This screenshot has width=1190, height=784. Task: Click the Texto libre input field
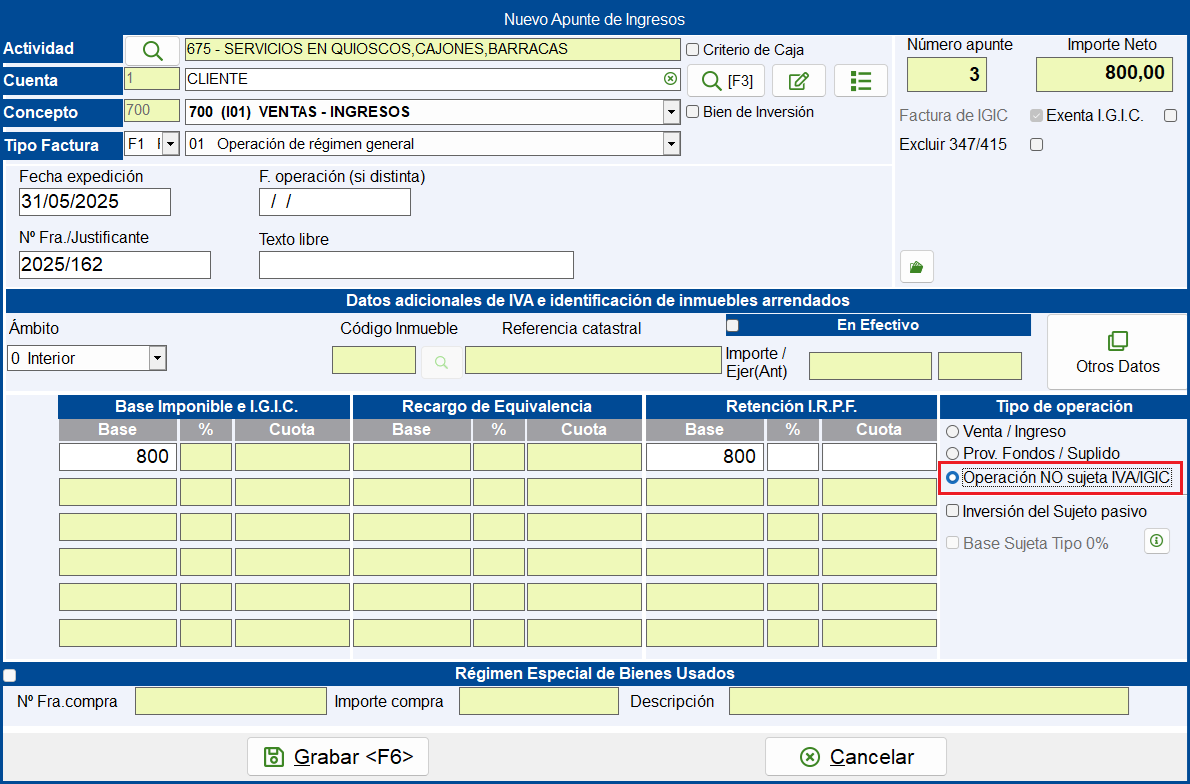click(x=416, y=265)
